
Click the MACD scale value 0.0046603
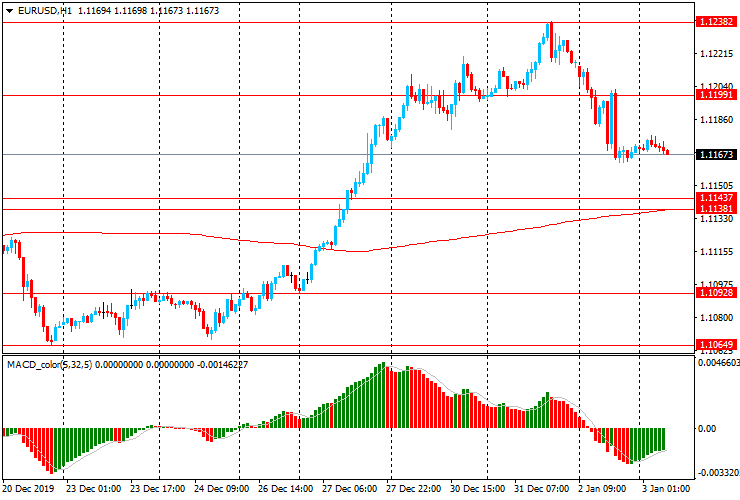click(x=719, y=363)
